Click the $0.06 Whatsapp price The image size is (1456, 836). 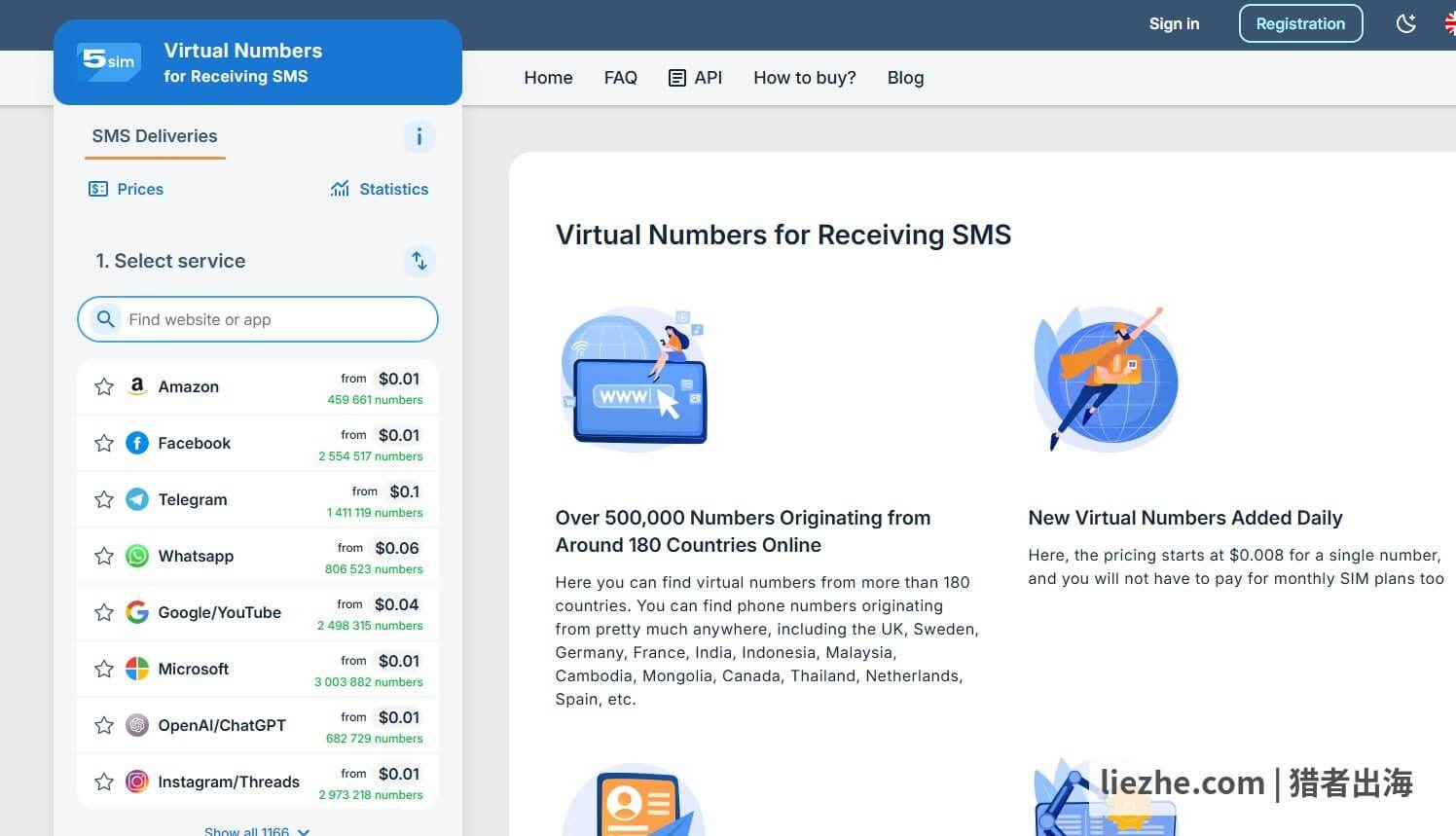(397, 548)
